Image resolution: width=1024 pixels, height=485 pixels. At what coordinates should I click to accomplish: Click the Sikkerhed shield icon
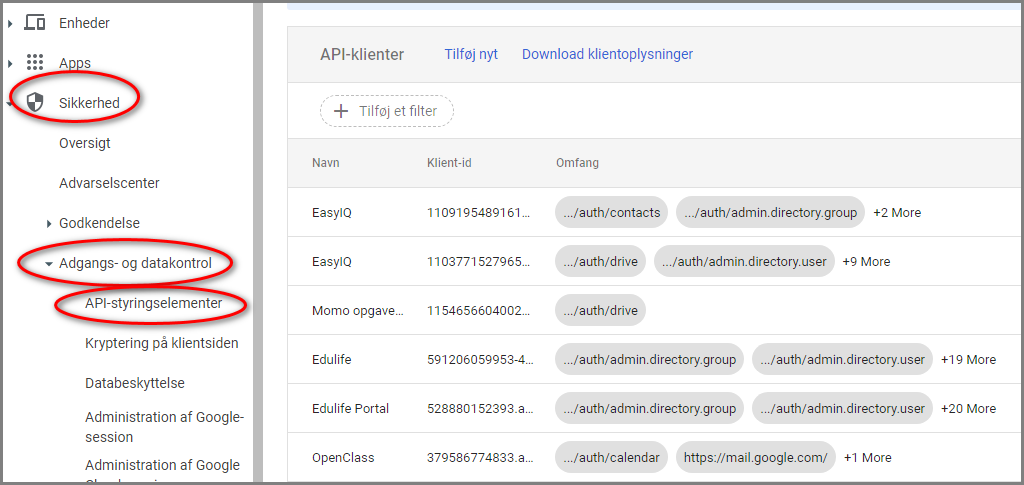point(34,102)
